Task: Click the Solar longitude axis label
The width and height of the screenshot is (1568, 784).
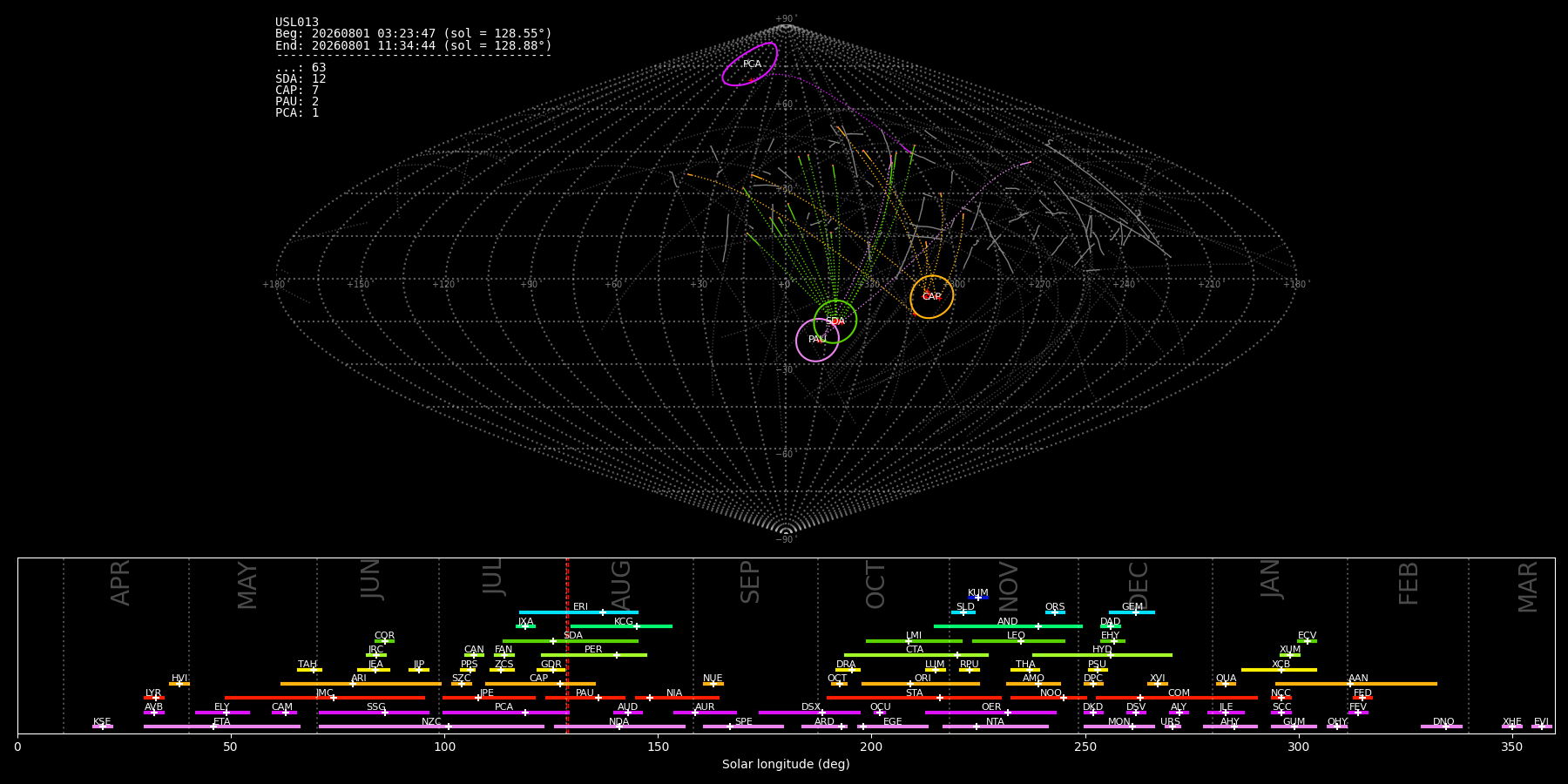Action: (x=786, y=764)
